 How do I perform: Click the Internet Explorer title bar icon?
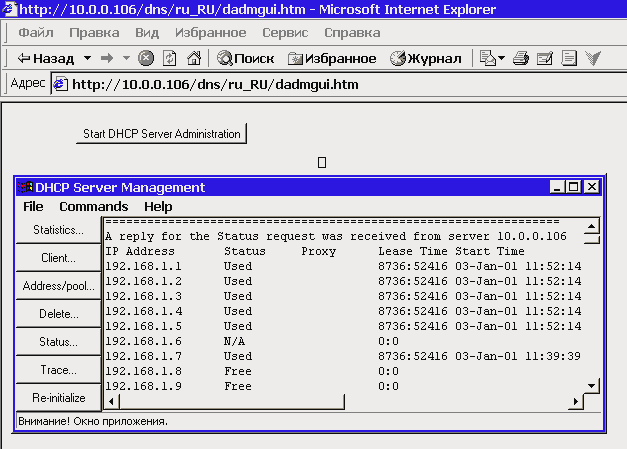(x=10, y=8)
